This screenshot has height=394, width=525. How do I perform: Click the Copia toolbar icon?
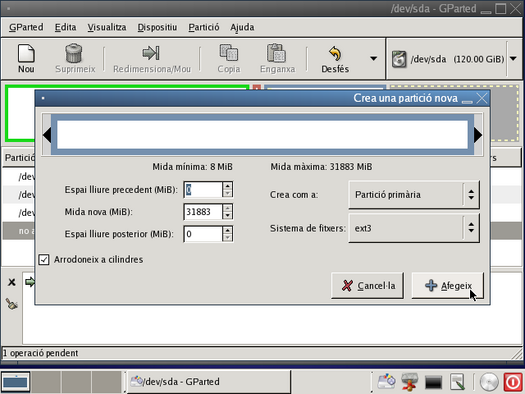pos(229,53)
